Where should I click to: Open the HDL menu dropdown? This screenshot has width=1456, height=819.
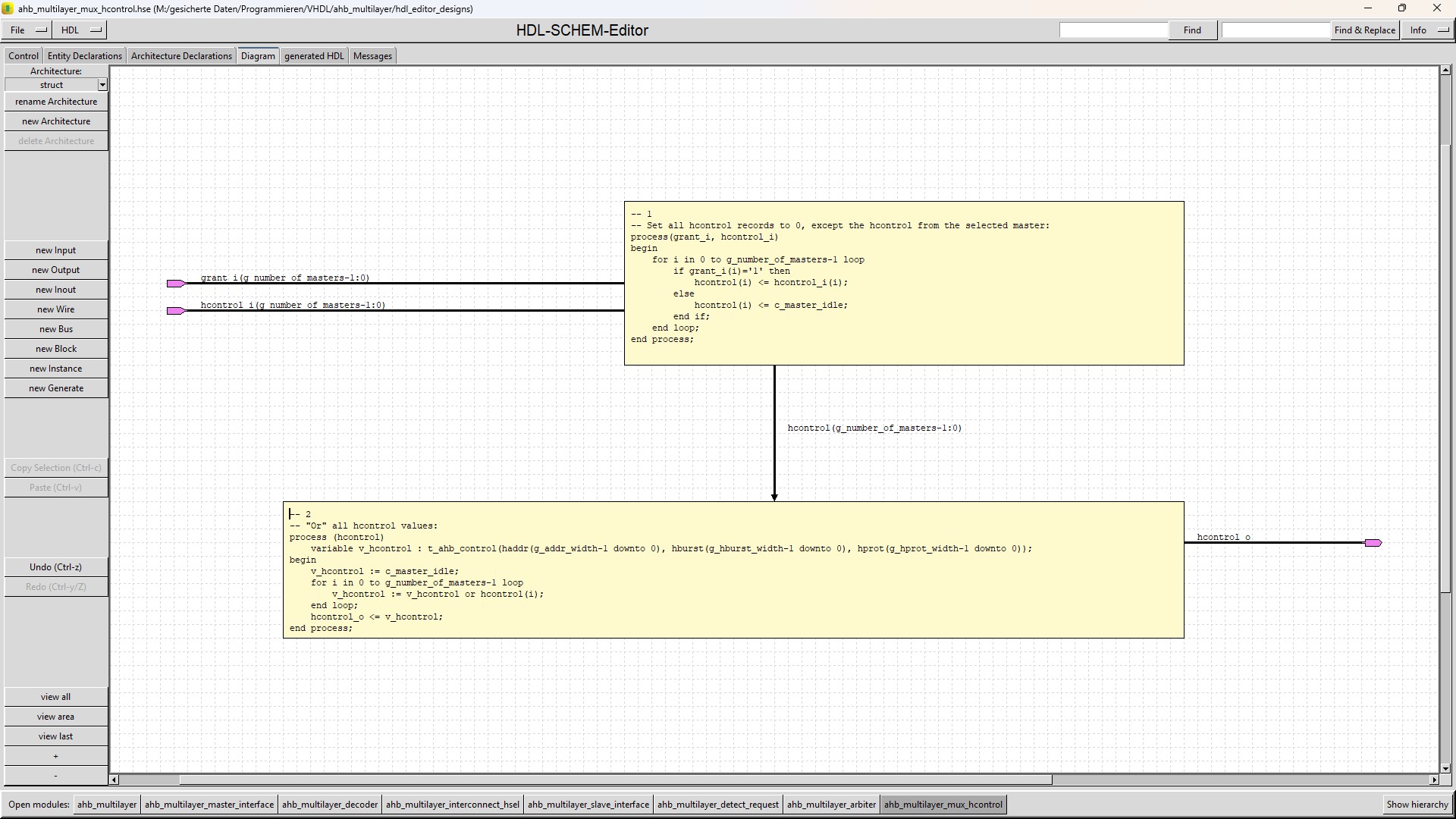point(81,30)
